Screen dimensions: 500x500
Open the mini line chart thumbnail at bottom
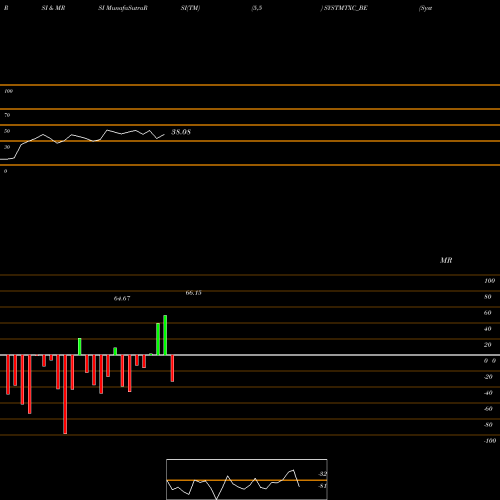[x=247, y=479]
